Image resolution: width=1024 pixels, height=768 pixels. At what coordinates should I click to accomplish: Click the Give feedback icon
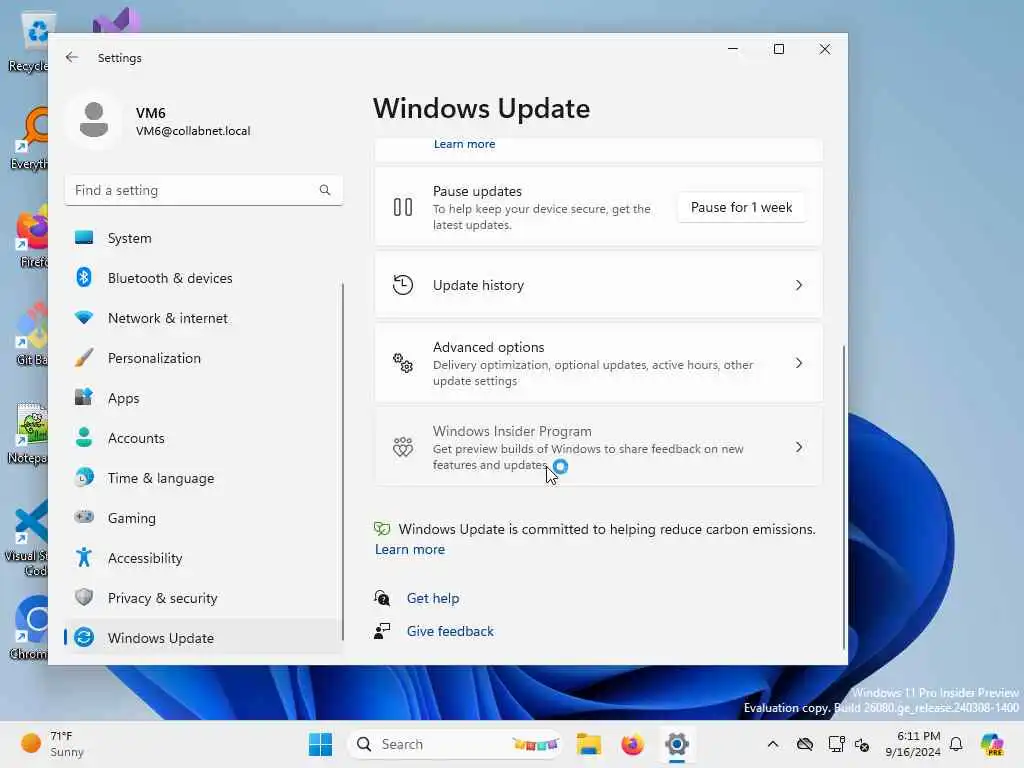pyautogui.click(x=382, y=631)
